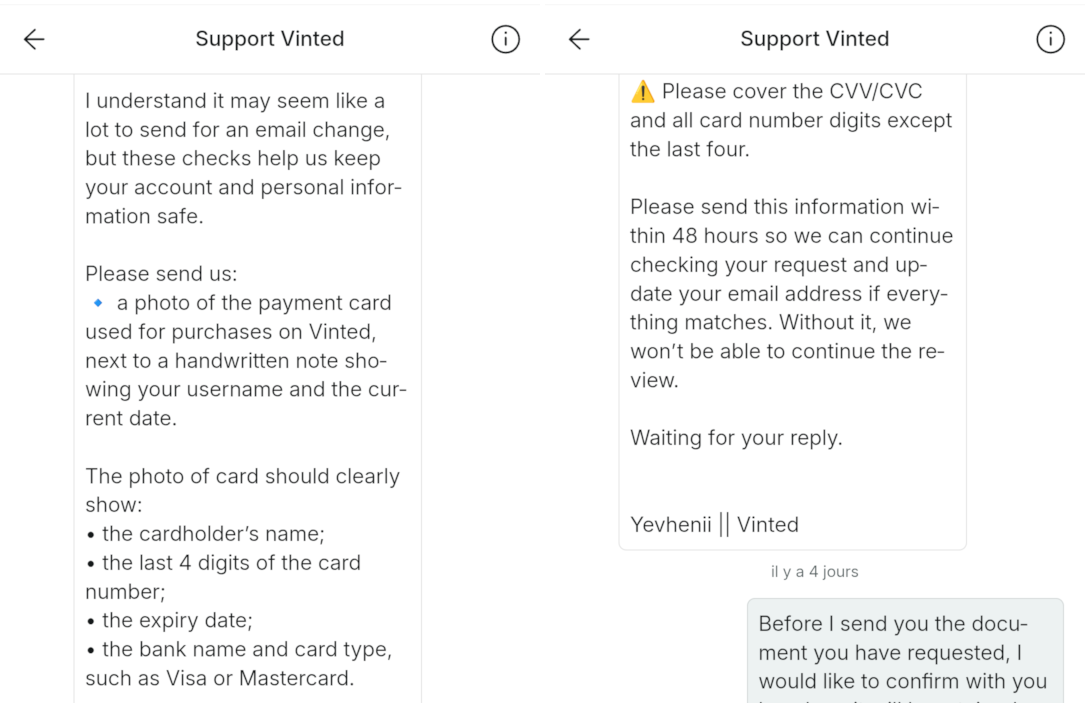Screen dimensions: 1085x703
Task: Open the 'Before I send you the document' reply bubble
Action: pos(905,651)
